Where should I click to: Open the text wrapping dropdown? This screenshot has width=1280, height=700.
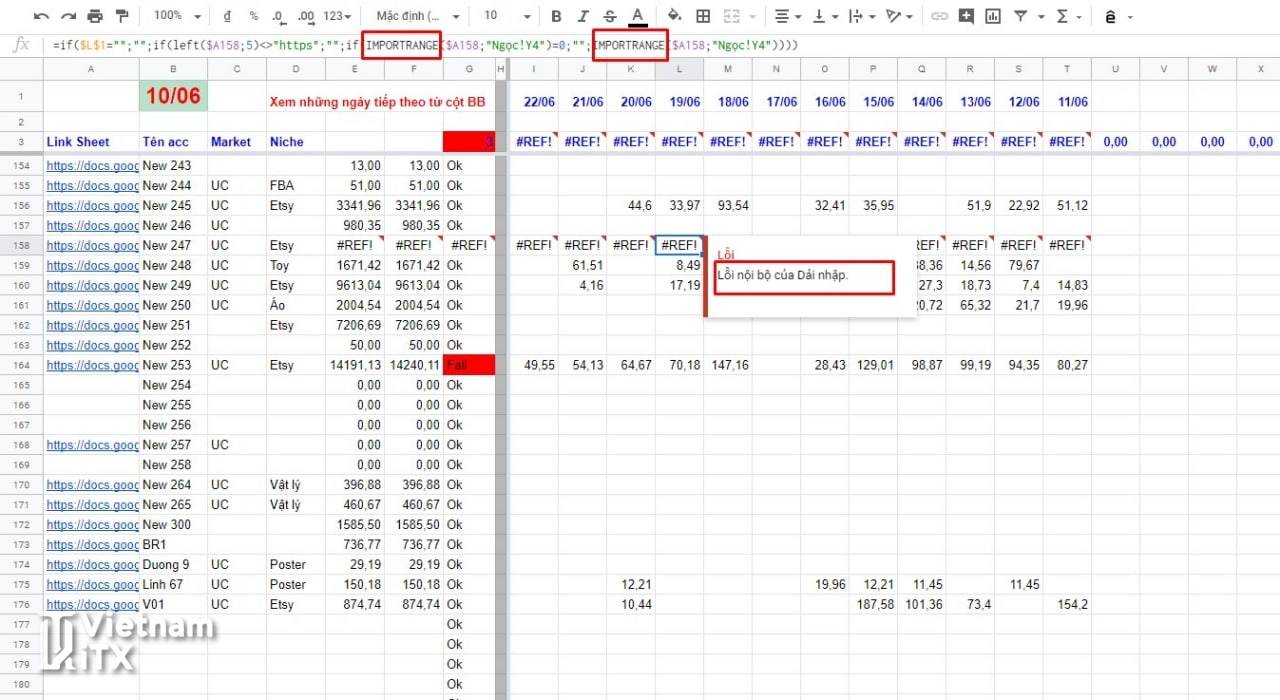861,16
